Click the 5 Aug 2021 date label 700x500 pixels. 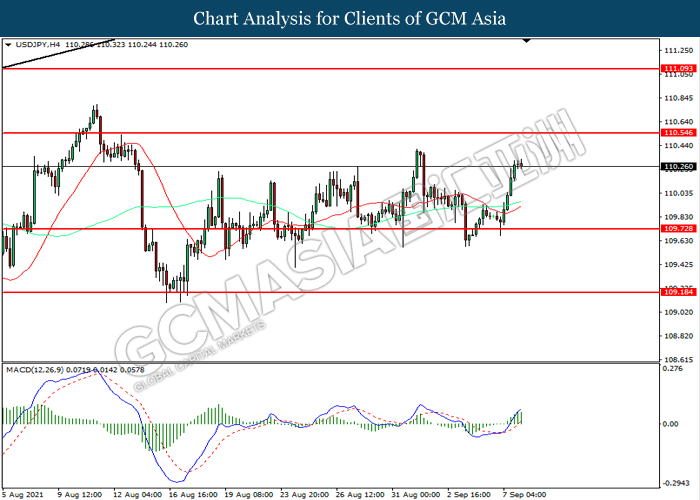click(x=22, y=495)
